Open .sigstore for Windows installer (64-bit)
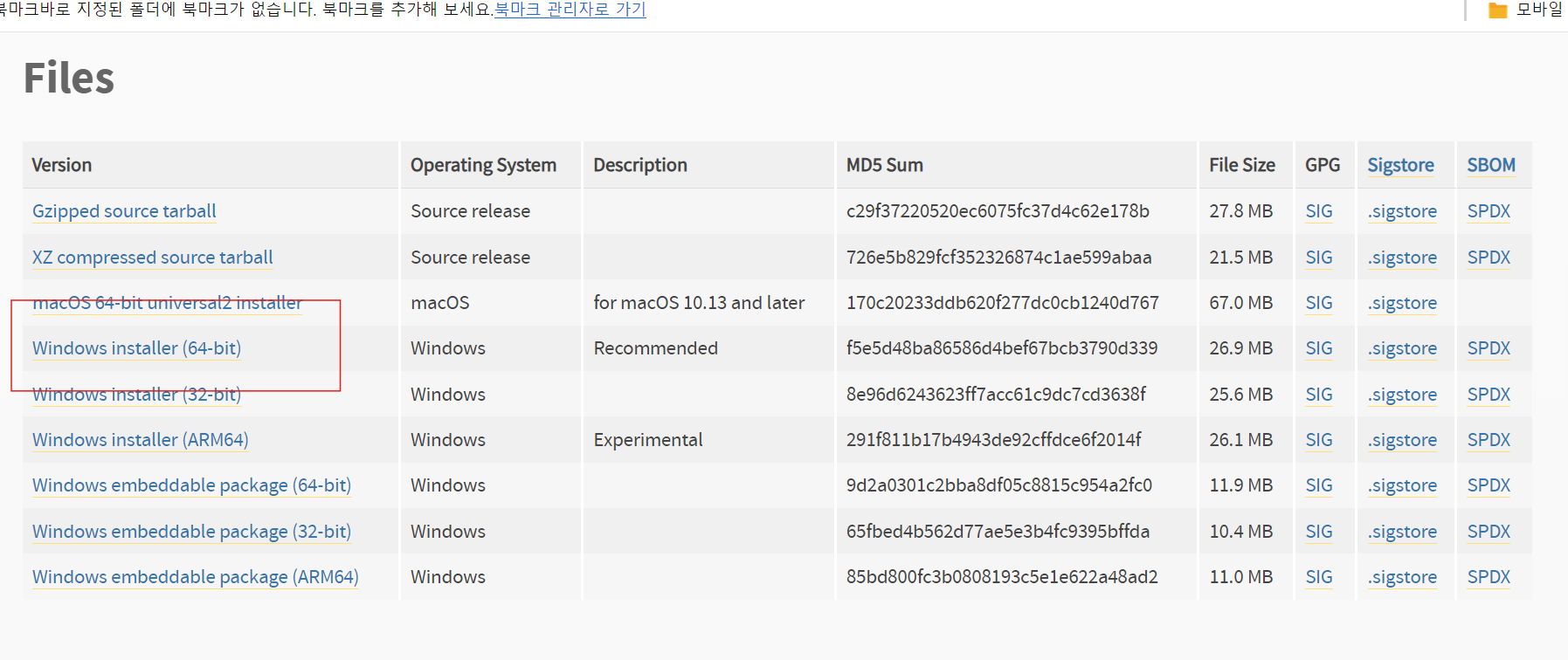Screen dimensions: 1568x660 (1403, 348)
